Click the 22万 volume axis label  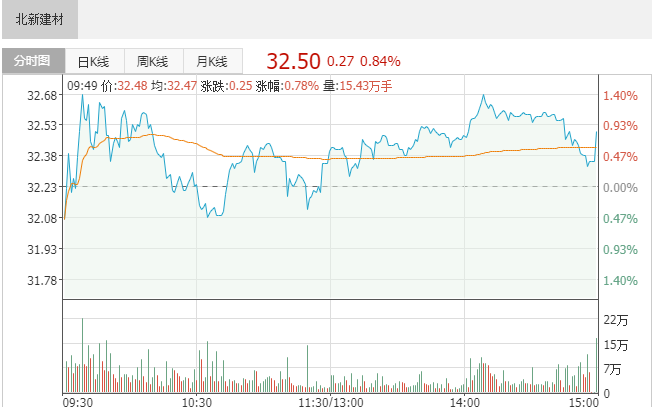pyautogui.click(x=616, y=320)
